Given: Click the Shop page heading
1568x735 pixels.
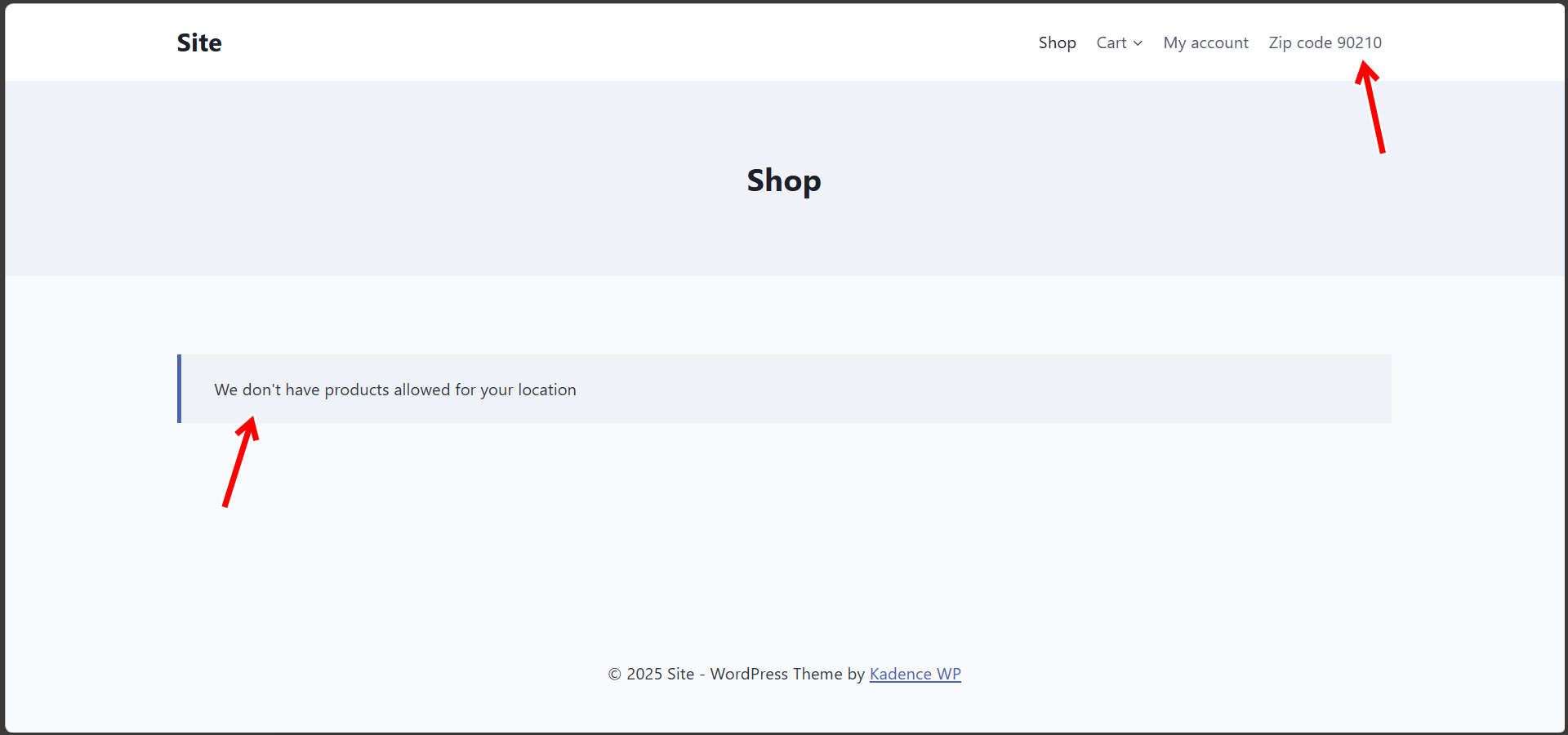Looking at the screenshot, I should tap(783, 180).
